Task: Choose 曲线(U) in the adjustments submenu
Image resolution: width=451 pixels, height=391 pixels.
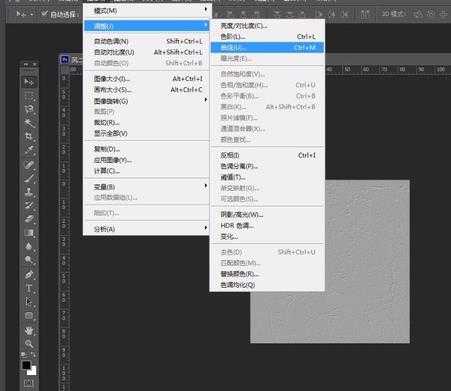Action: point(267,47)
